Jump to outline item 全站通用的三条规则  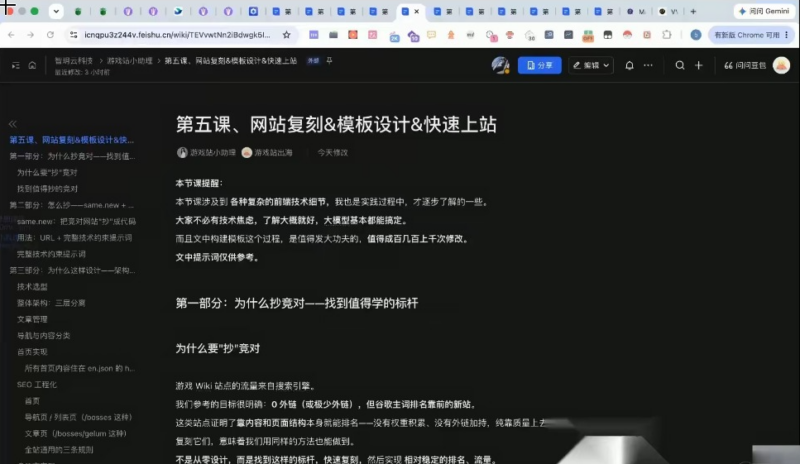pyautogui.click(x=59, y=450)
